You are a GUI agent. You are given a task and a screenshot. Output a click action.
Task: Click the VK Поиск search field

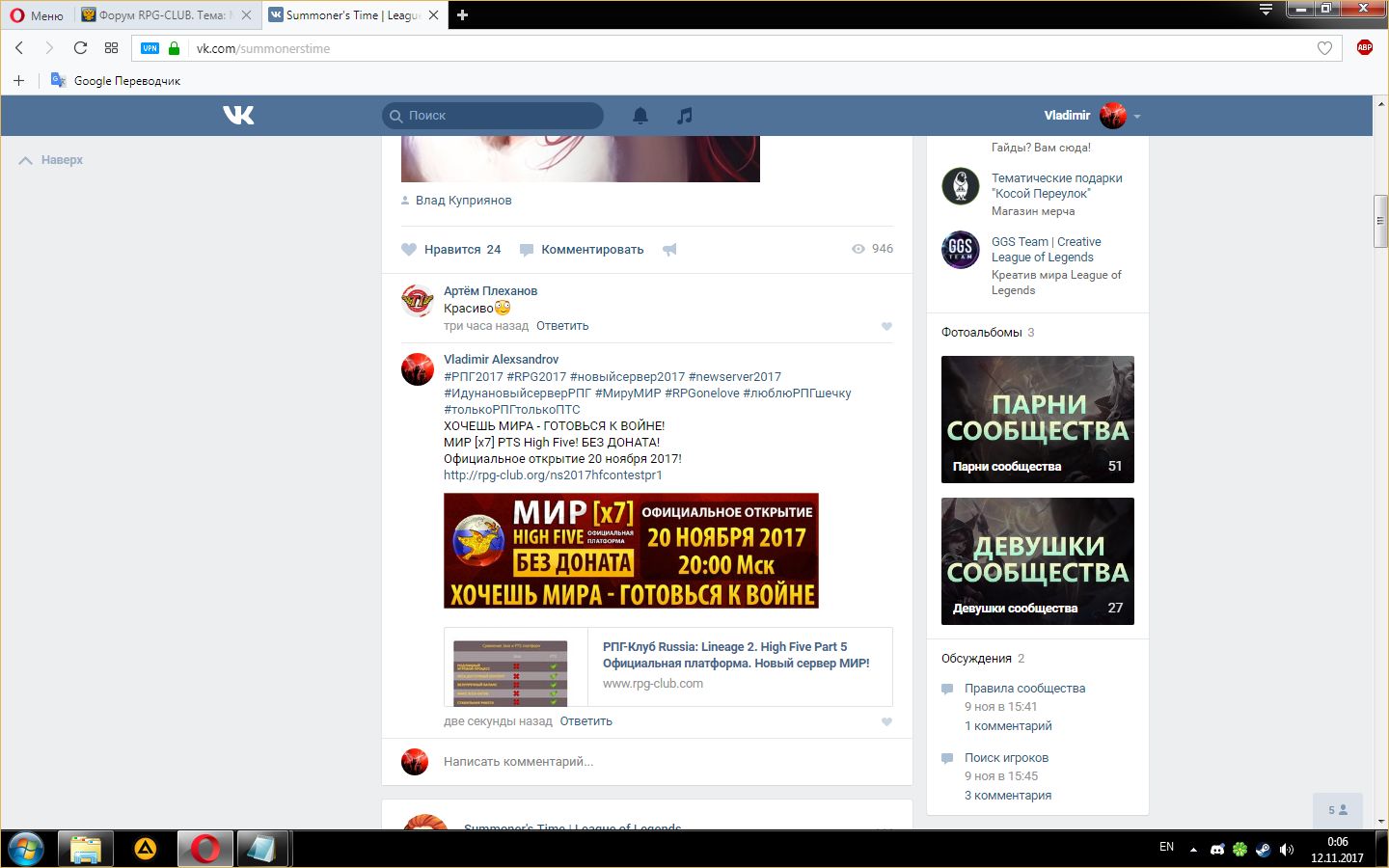[493, 116]
